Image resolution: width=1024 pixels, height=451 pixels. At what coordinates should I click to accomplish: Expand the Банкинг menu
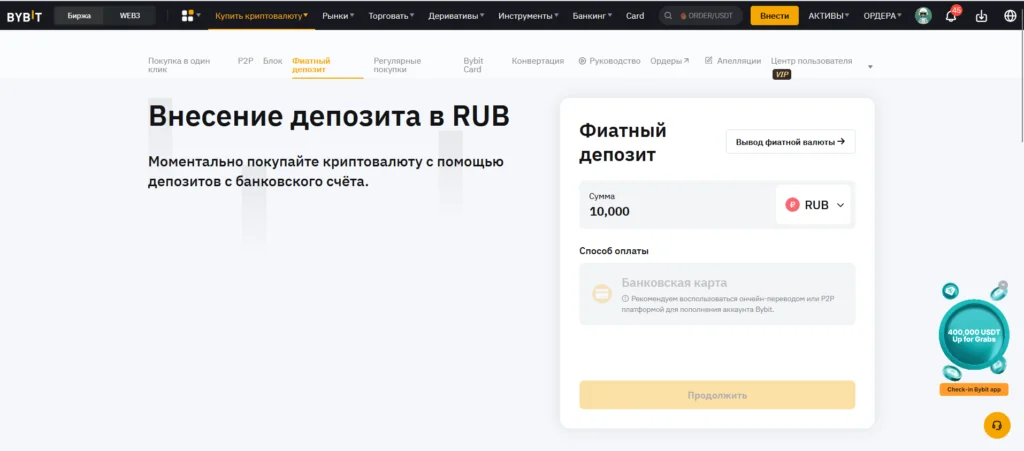click(592, 16)
